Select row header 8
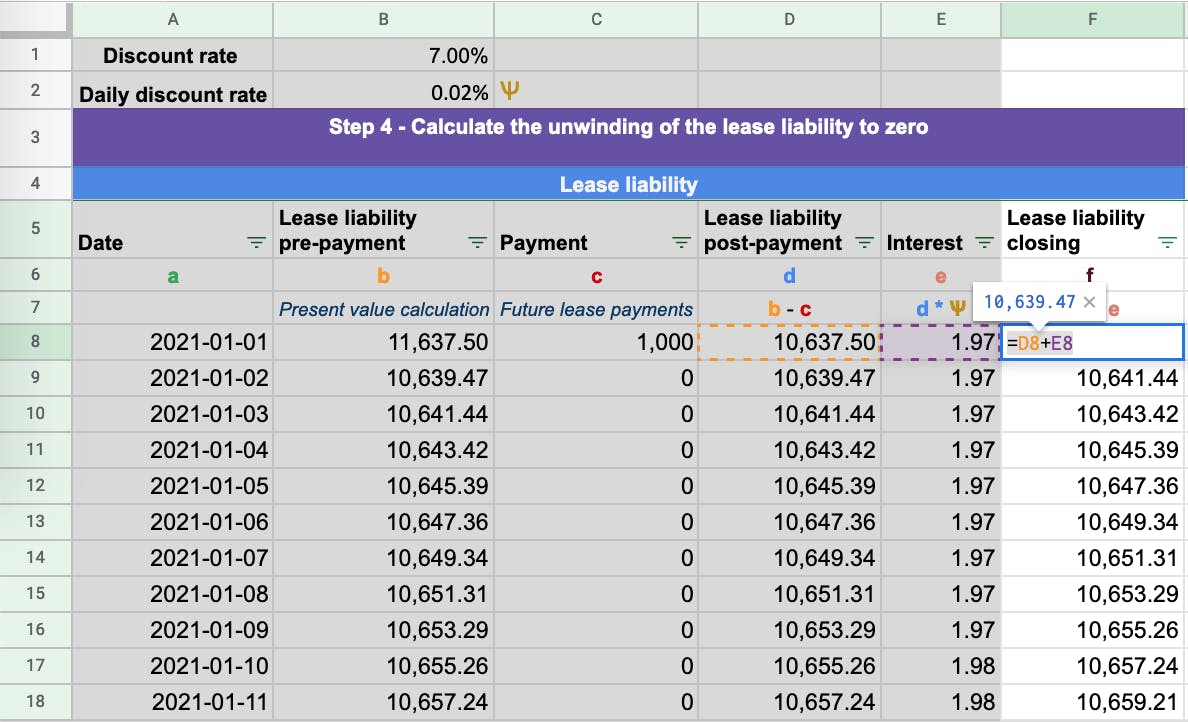The height and width of the screenshot is (722, 1188). tap(35, 341)
